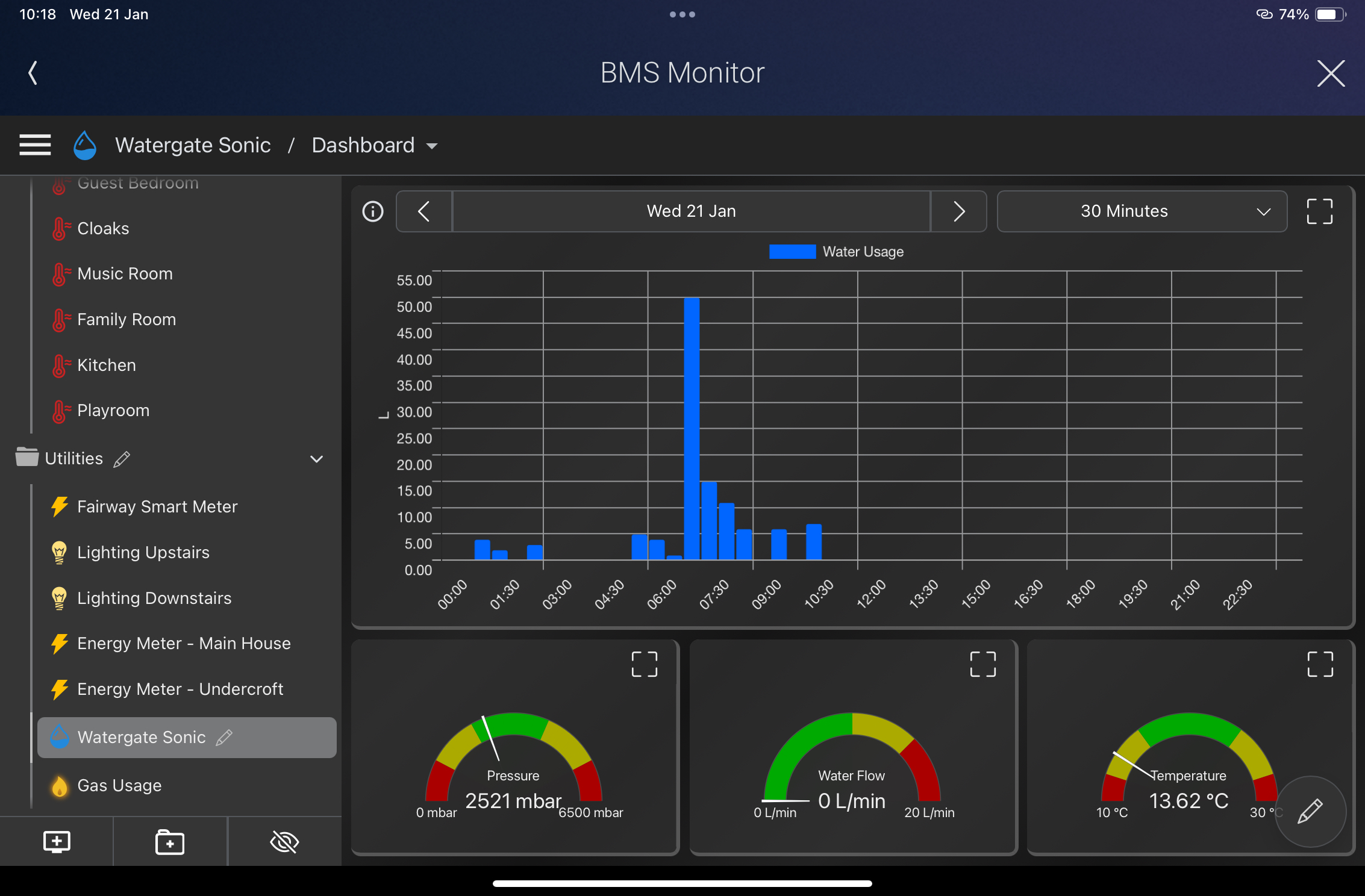The image size is (1365, 896).
Task: Open the 30 Minutes interval dropdown
Action: pyautogui.click(x=1142, y=211)
